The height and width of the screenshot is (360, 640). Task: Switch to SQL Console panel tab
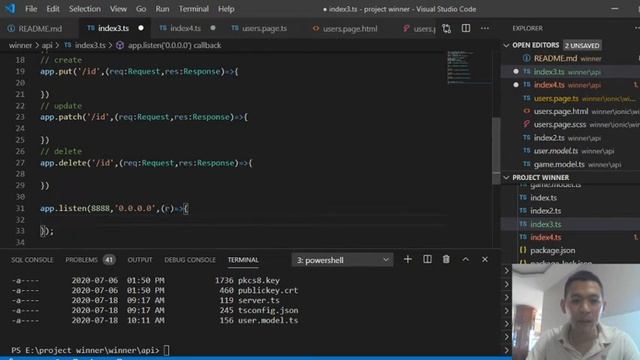(32, 260)
